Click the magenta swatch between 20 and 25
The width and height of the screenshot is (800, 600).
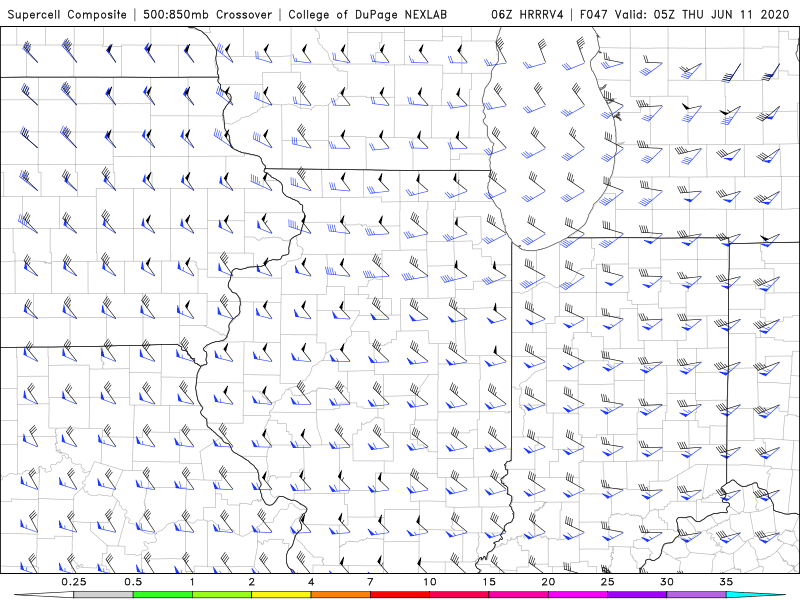(578, 595)
